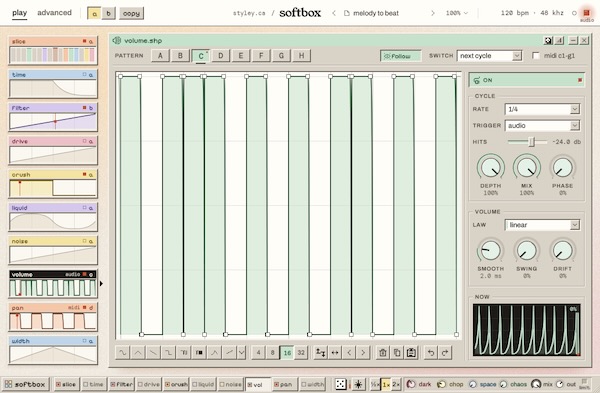Click the speaker icon beside volume.shp
600x393 pixels.
point(117,40)
